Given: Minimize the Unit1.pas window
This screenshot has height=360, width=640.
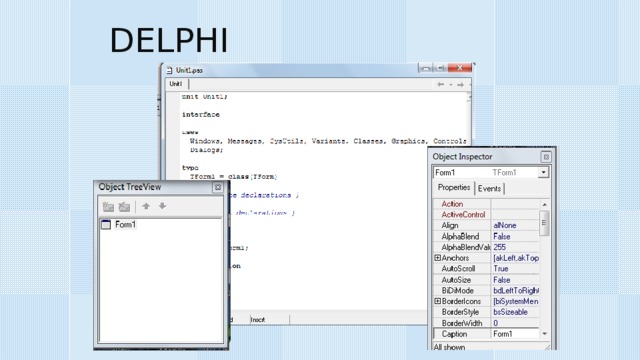Looking at the screenshot, I should [425, 68].
